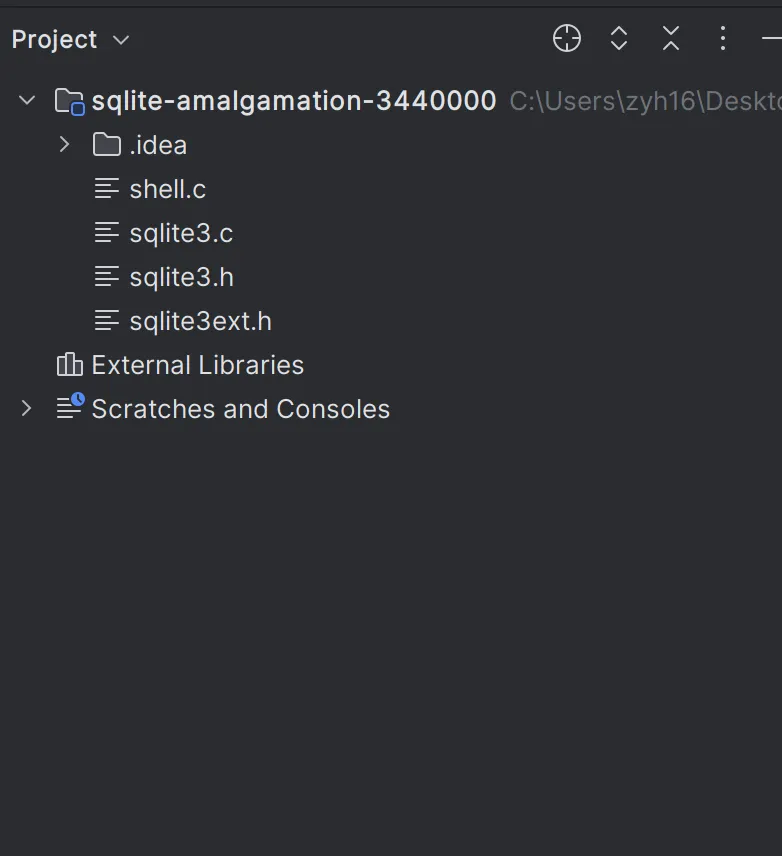Select the sqlite3.h file name
782x856 pixels.
(181, 277)
